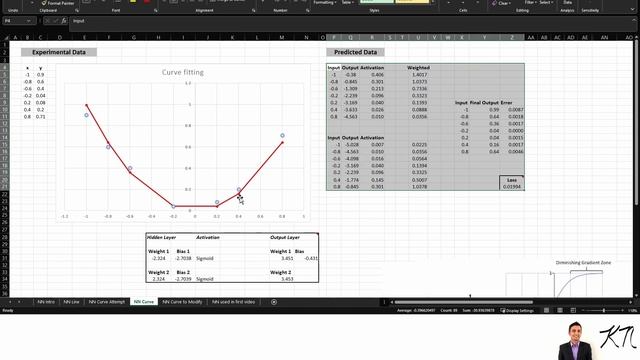
Task: Switch to the NN Intro sheet tab
Action: tap(46, 302)
